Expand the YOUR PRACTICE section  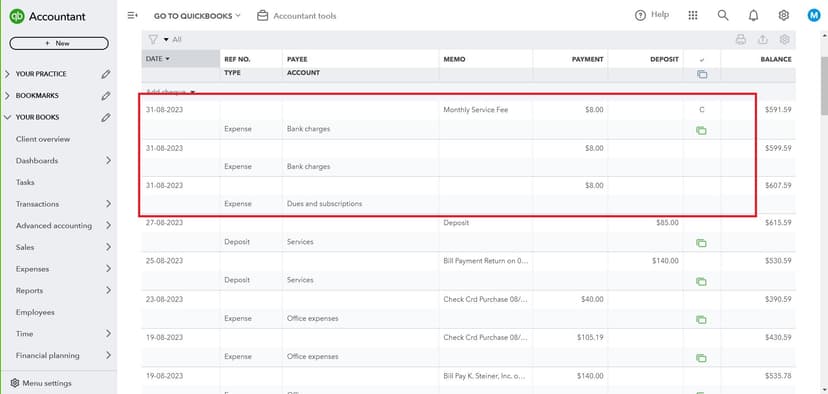point(7,74)
